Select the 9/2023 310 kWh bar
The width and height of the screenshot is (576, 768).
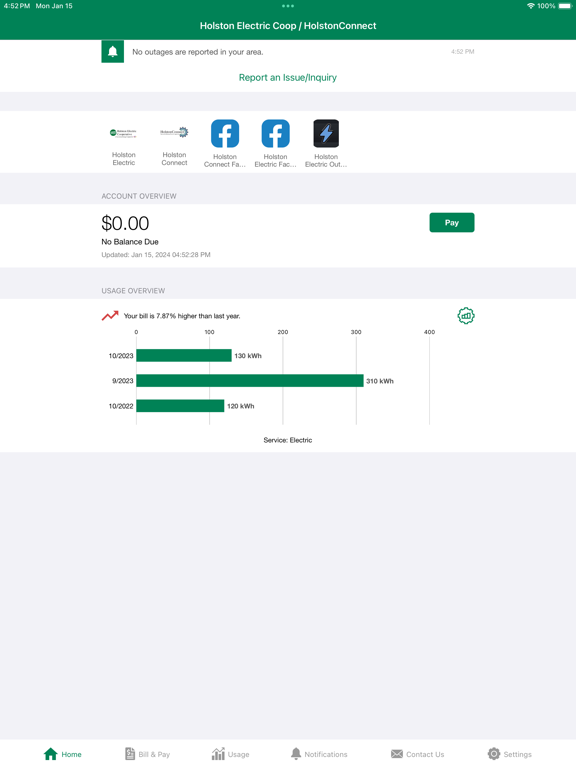pyautogui.click(x=250, y=381)
